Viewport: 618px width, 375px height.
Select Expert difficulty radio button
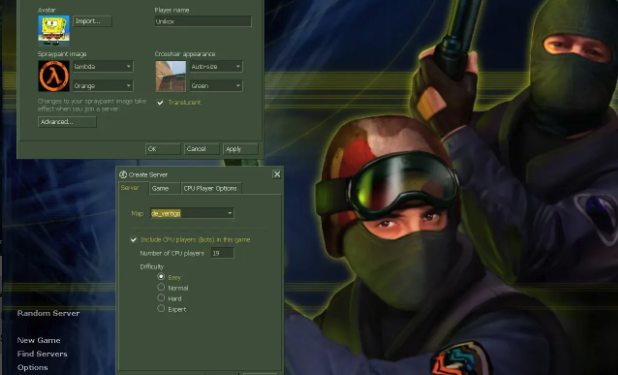(x=161, y=309)
